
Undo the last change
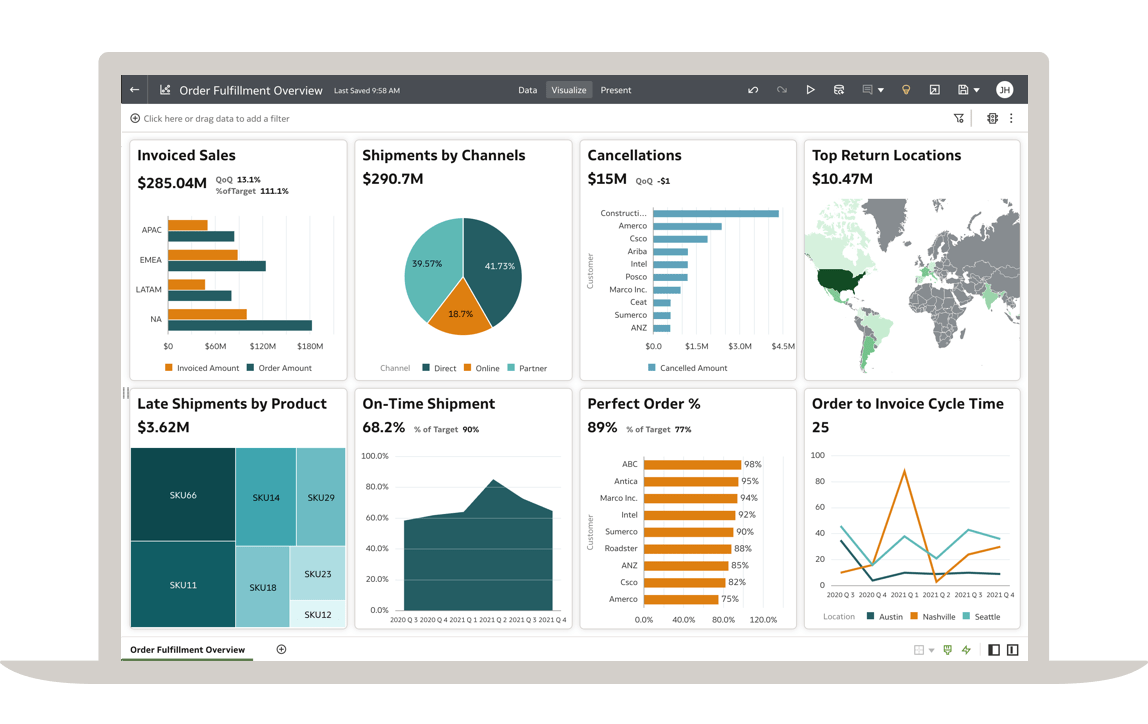(753, 90)
